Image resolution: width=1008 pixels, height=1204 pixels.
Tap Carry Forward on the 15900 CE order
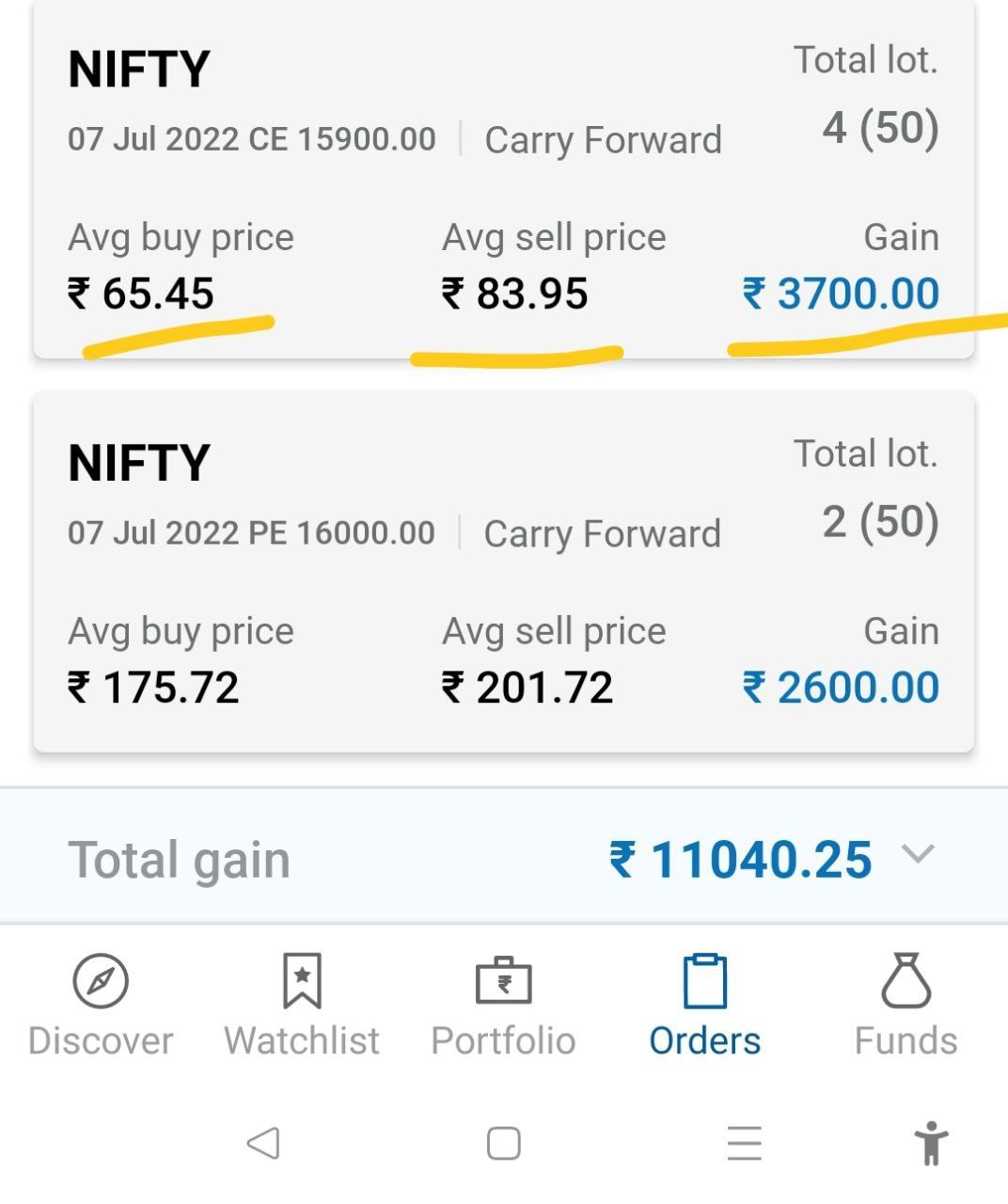tap(603, 140)
